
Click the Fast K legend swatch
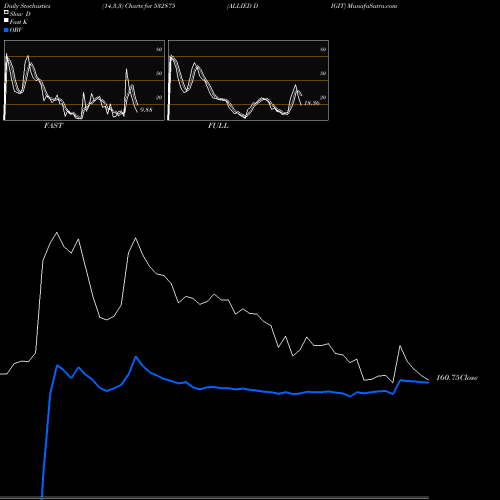click(6, 20)
